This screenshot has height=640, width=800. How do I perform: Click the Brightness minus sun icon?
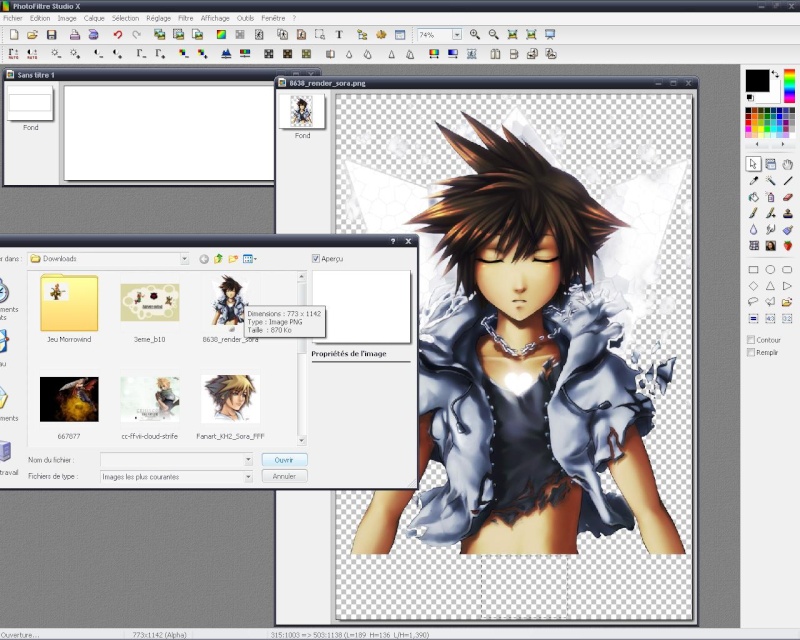[56, 54]
